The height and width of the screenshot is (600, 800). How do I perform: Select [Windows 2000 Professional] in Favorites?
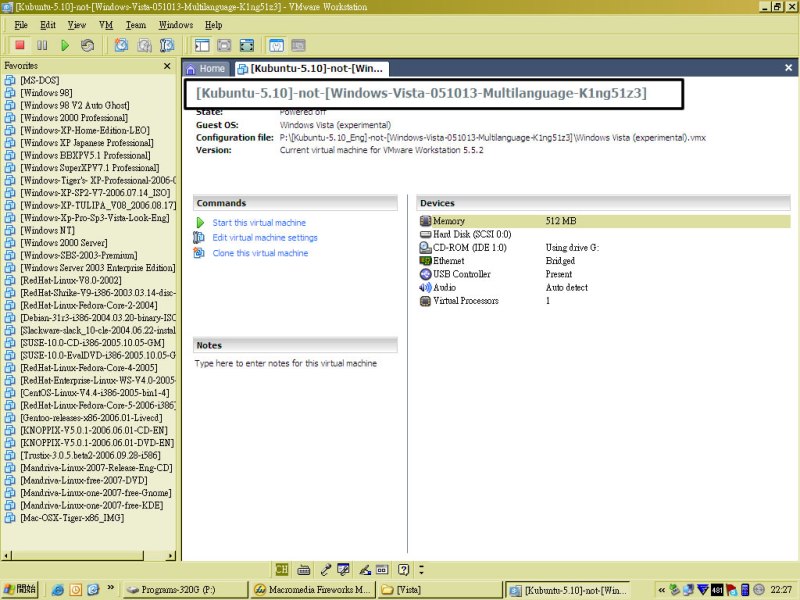pyautogui.click(x=74, y=117)
